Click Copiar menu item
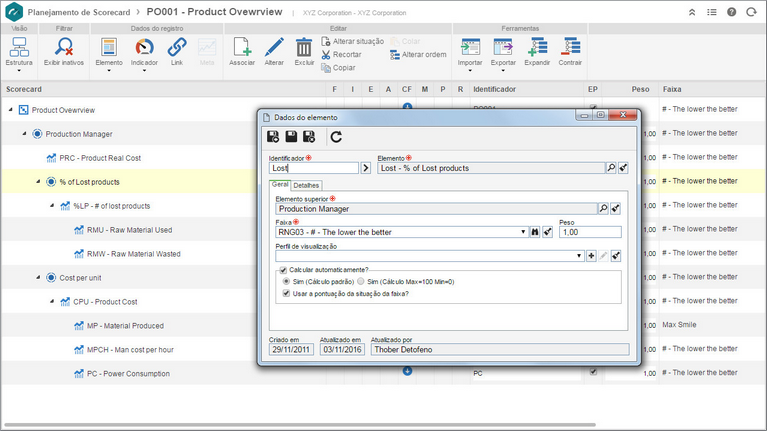The width and height of the screenshot is (767, 431). tap(338, 68)
